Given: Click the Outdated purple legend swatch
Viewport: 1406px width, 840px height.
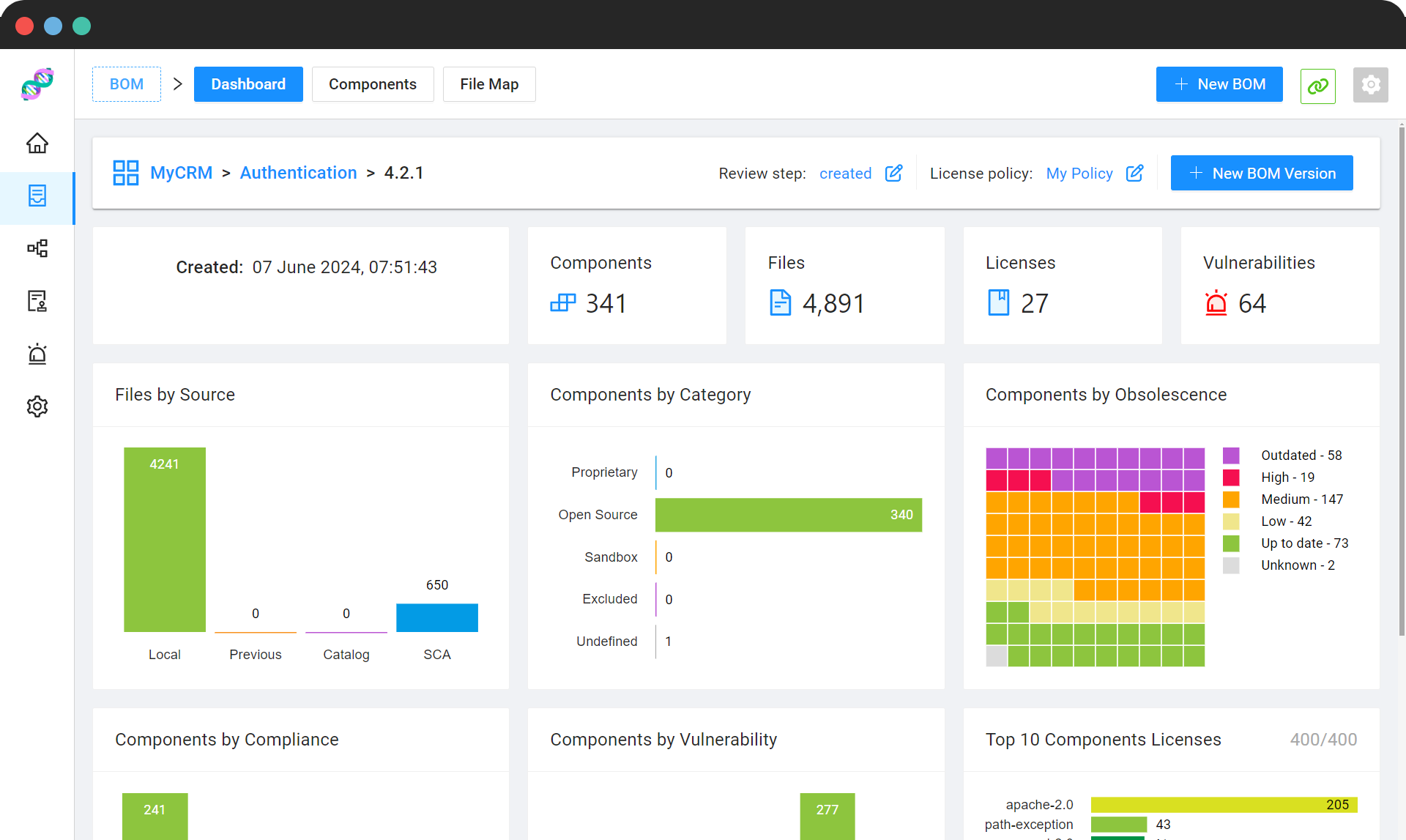Looking at the screenshot, I should click(1231, 456).
